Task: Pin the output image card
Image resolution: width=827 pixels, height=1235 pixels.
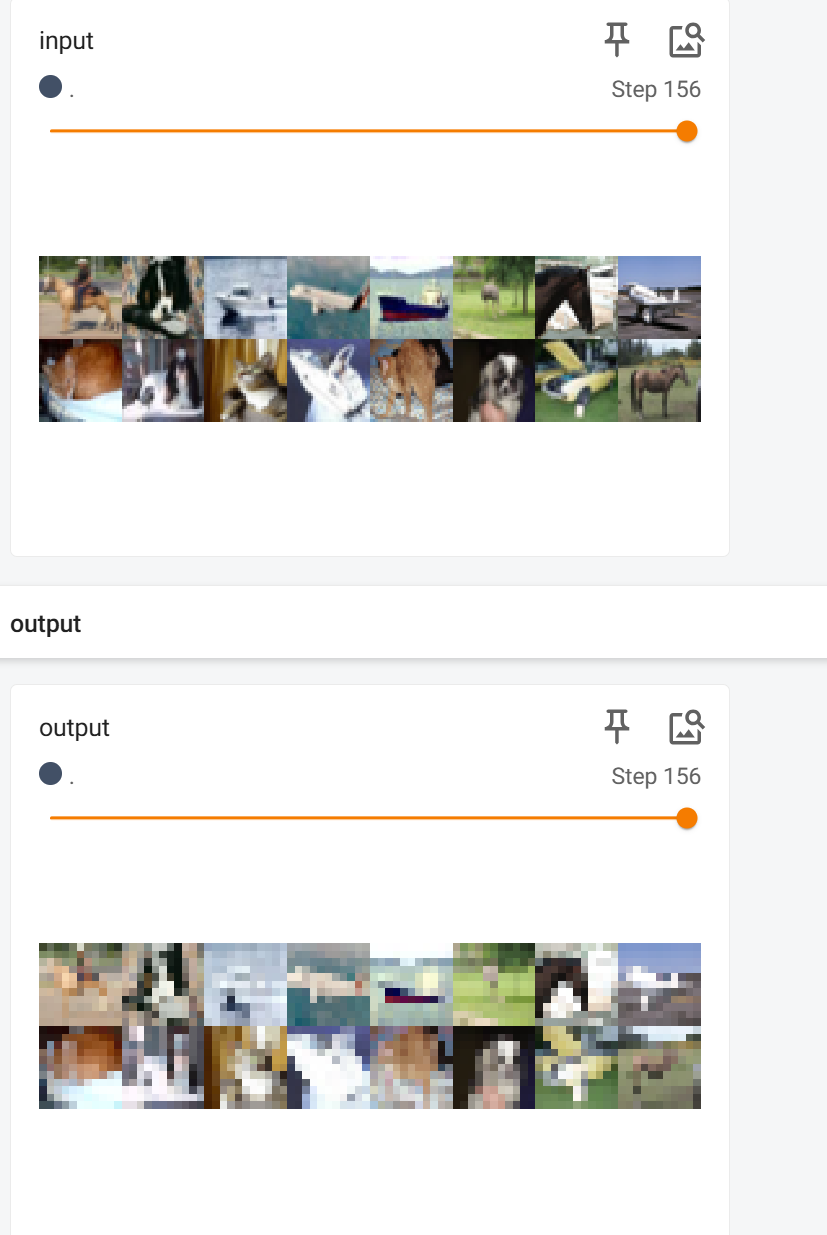Action: pos(617,727)
